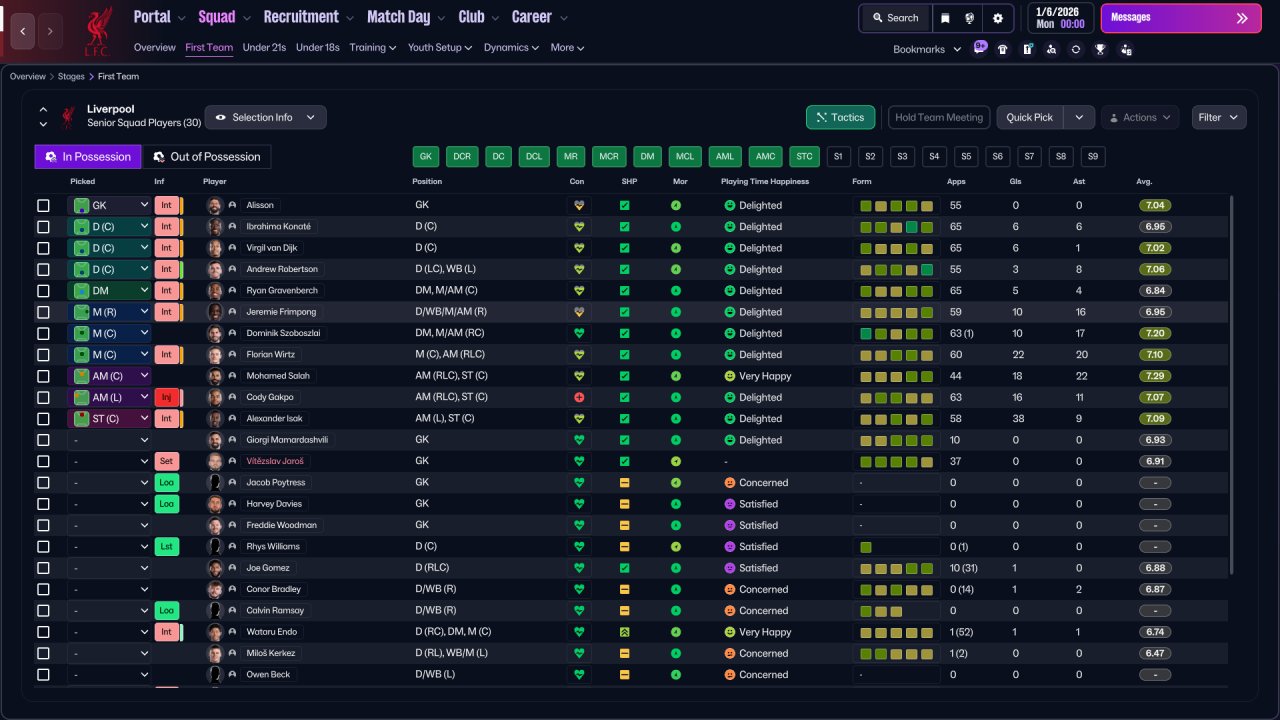Check the box beside Joe Gomez

(x=43, y=568)
